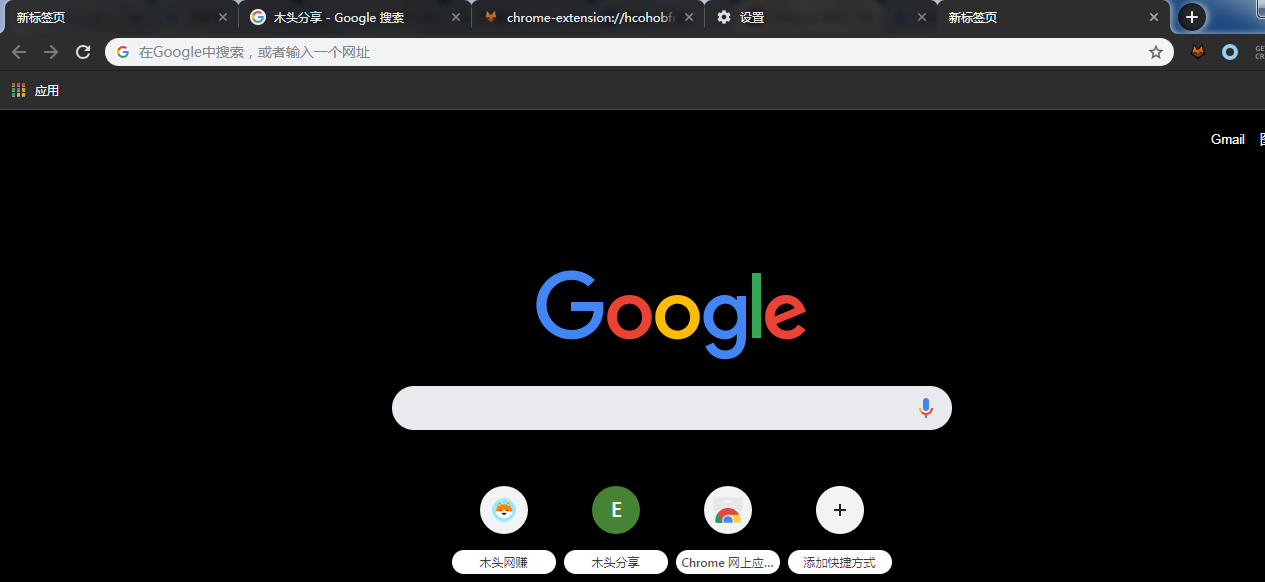The image size is (1265, 582).
Task: Switch to the 设置 tab
Action: pos(821,17)
